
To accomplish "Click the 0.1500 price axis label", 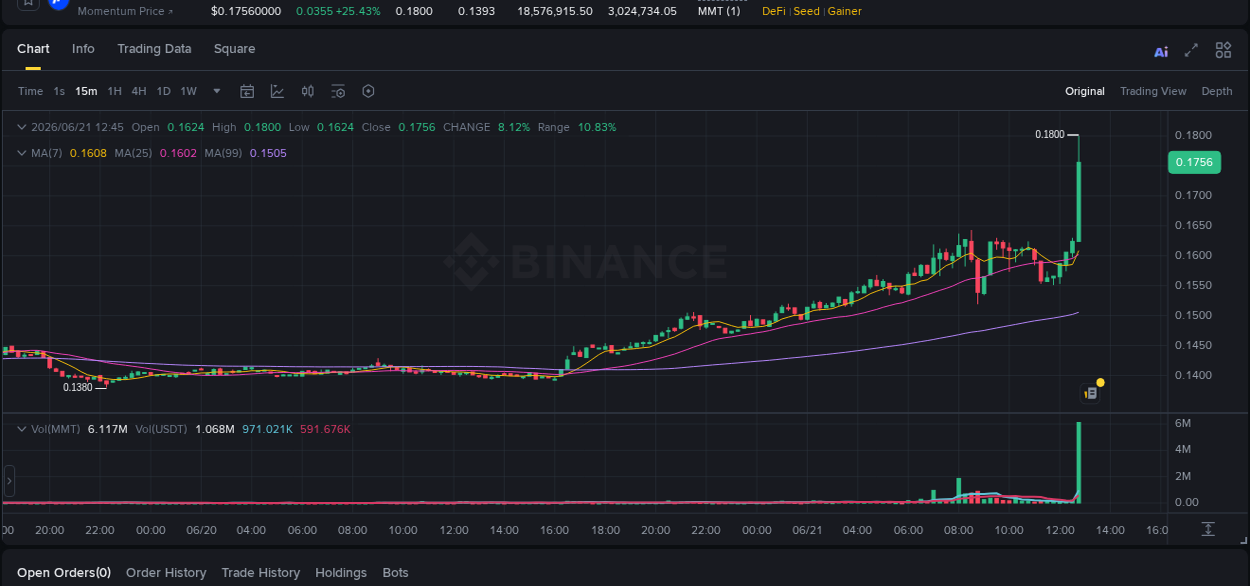I will pos(1193,315).
